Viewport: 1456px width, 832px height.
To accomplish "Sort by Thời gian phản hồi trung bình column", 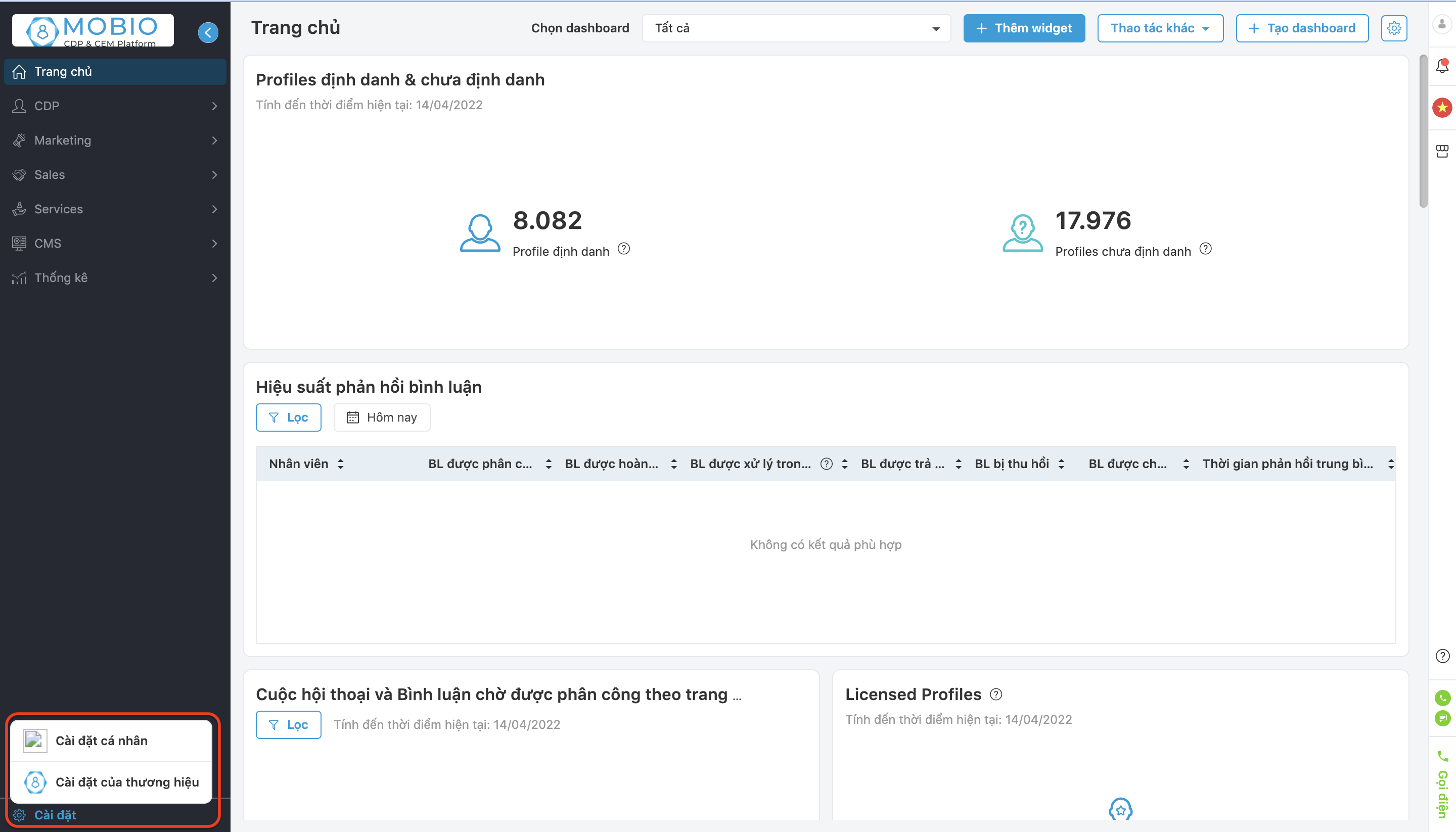I will coord(1391,464).
